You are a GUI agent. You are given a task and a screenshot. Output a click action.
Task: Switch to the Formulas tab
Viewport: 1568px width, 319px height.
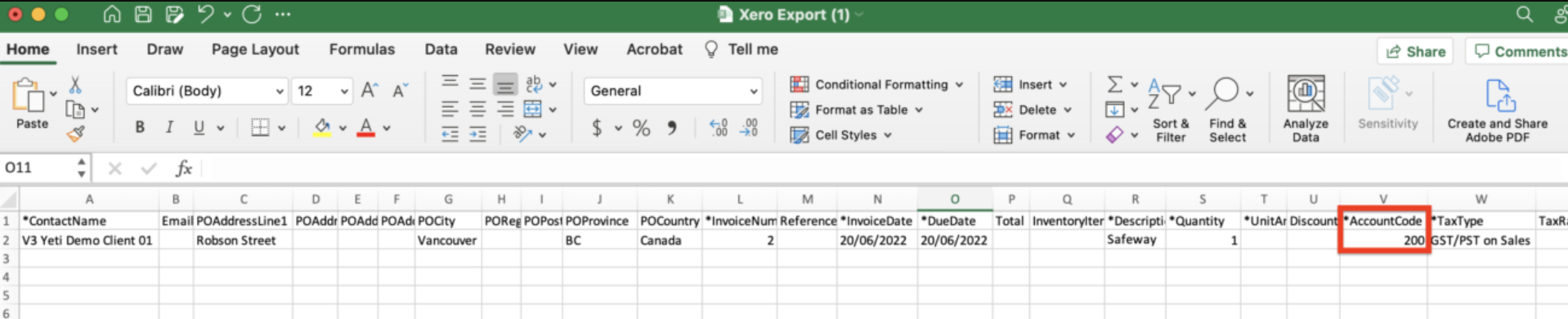(x=361, y=49)
